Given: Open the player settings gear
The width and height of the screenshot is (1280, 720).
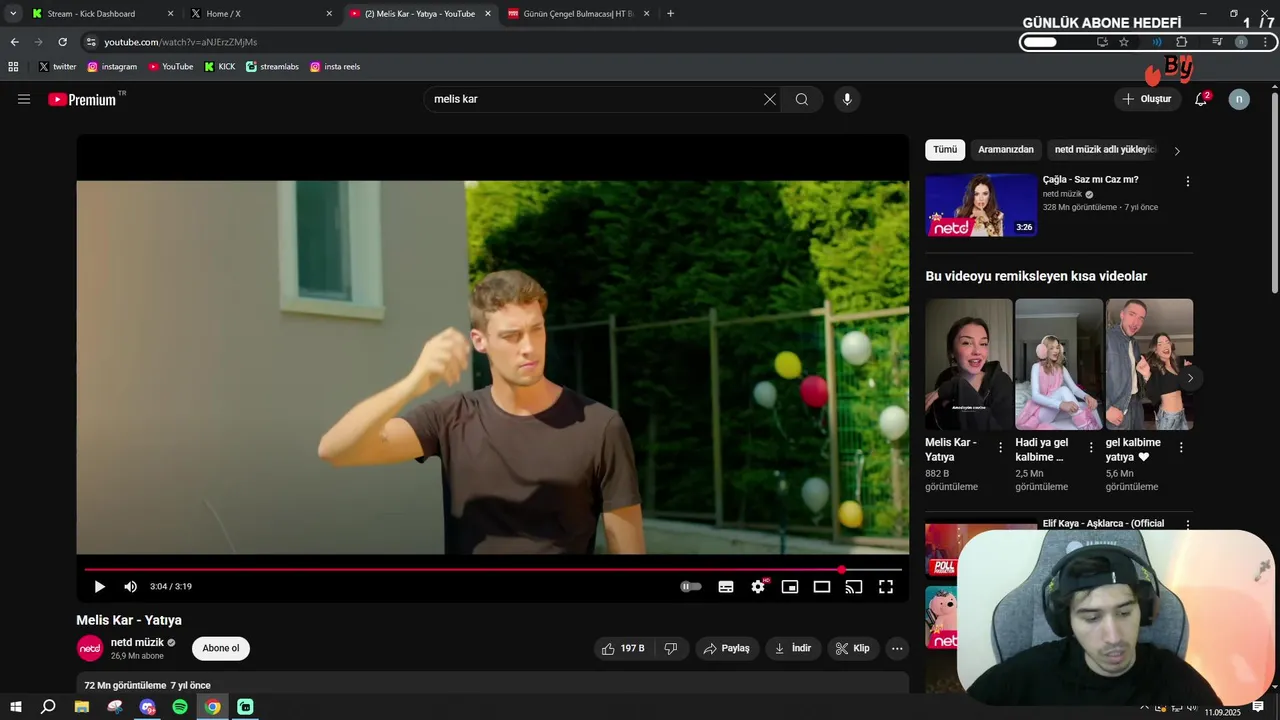Looking at the screenshot, I should (x=758, y=587).
